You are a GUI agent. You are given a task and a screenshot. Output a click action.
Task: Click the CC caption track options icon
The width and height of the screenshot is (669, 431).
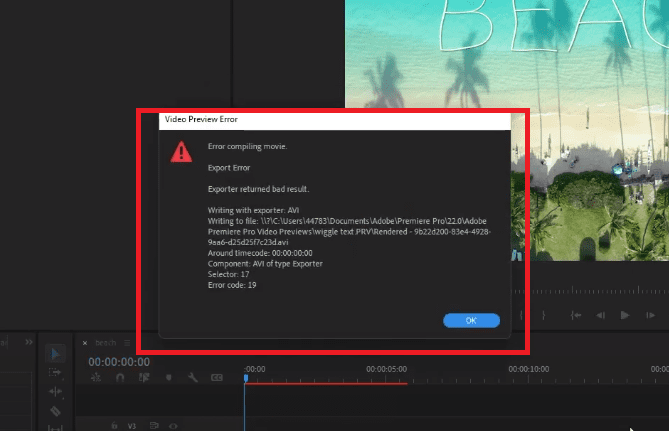pyautogui.click(x=217, y=377)
